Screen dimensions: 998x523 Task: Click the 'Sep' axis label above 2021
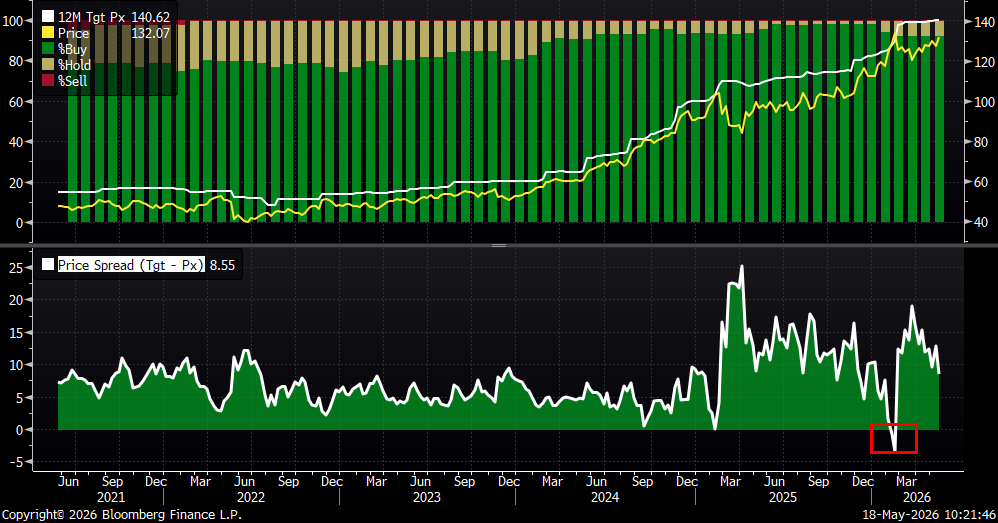112,482
